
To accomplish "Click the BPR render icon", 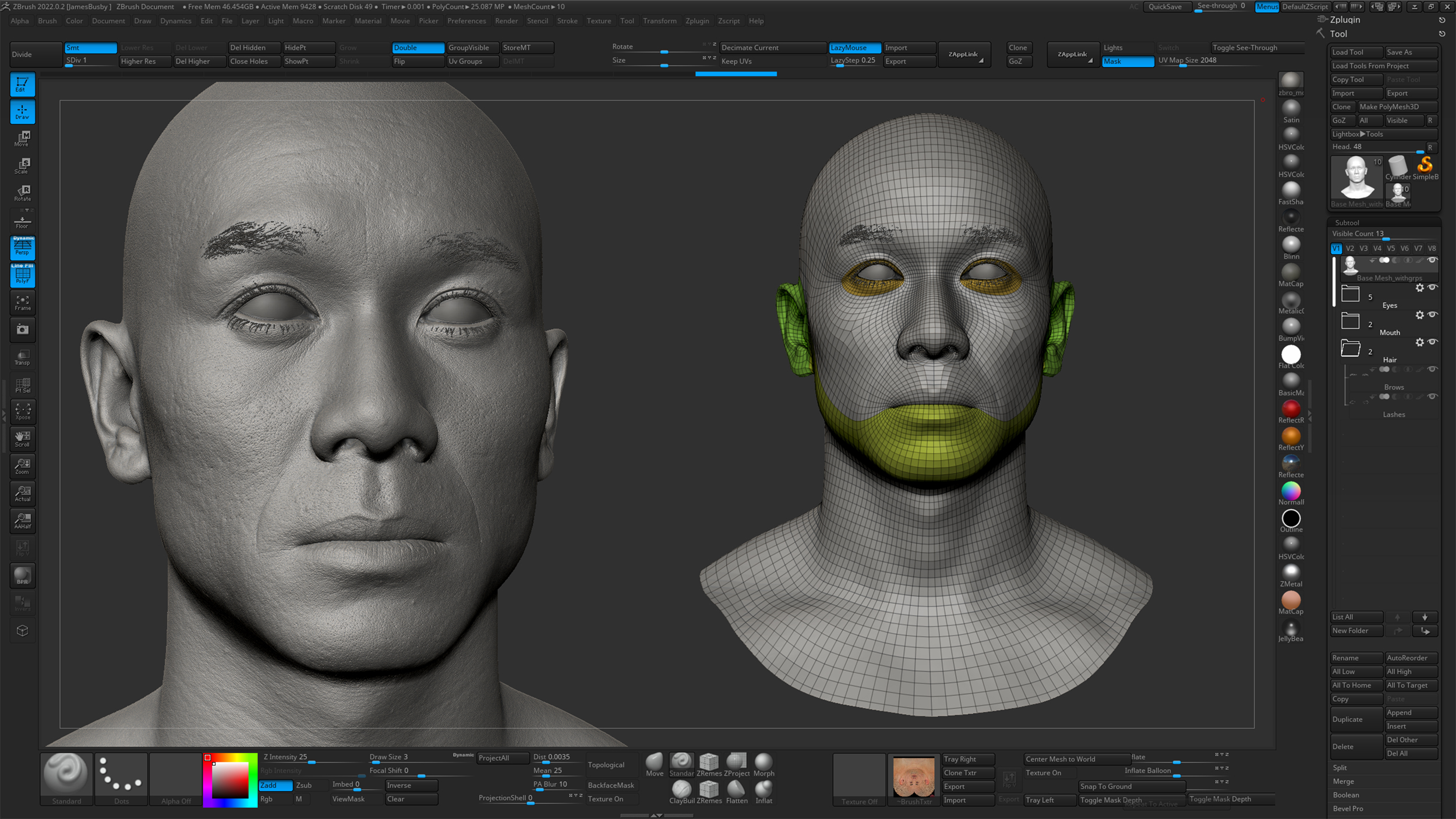I will pos(23,576).
